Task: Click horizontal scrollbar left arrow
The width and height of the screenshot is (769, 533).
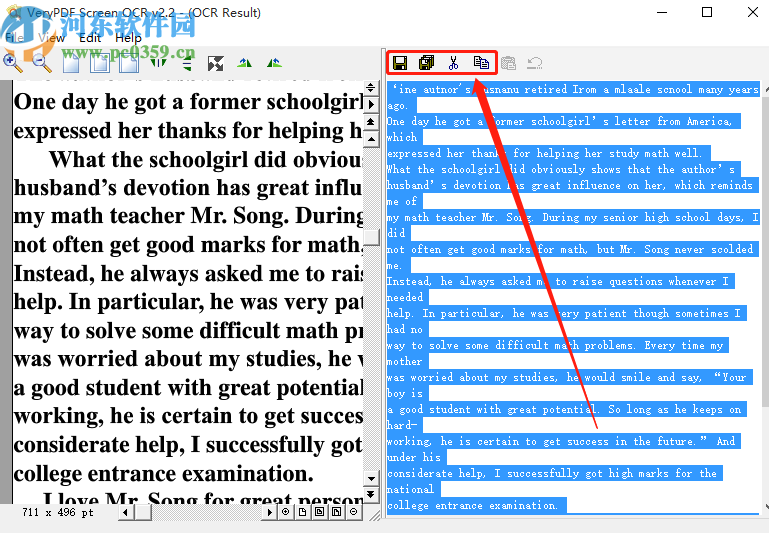Action: tap(125, 512)
